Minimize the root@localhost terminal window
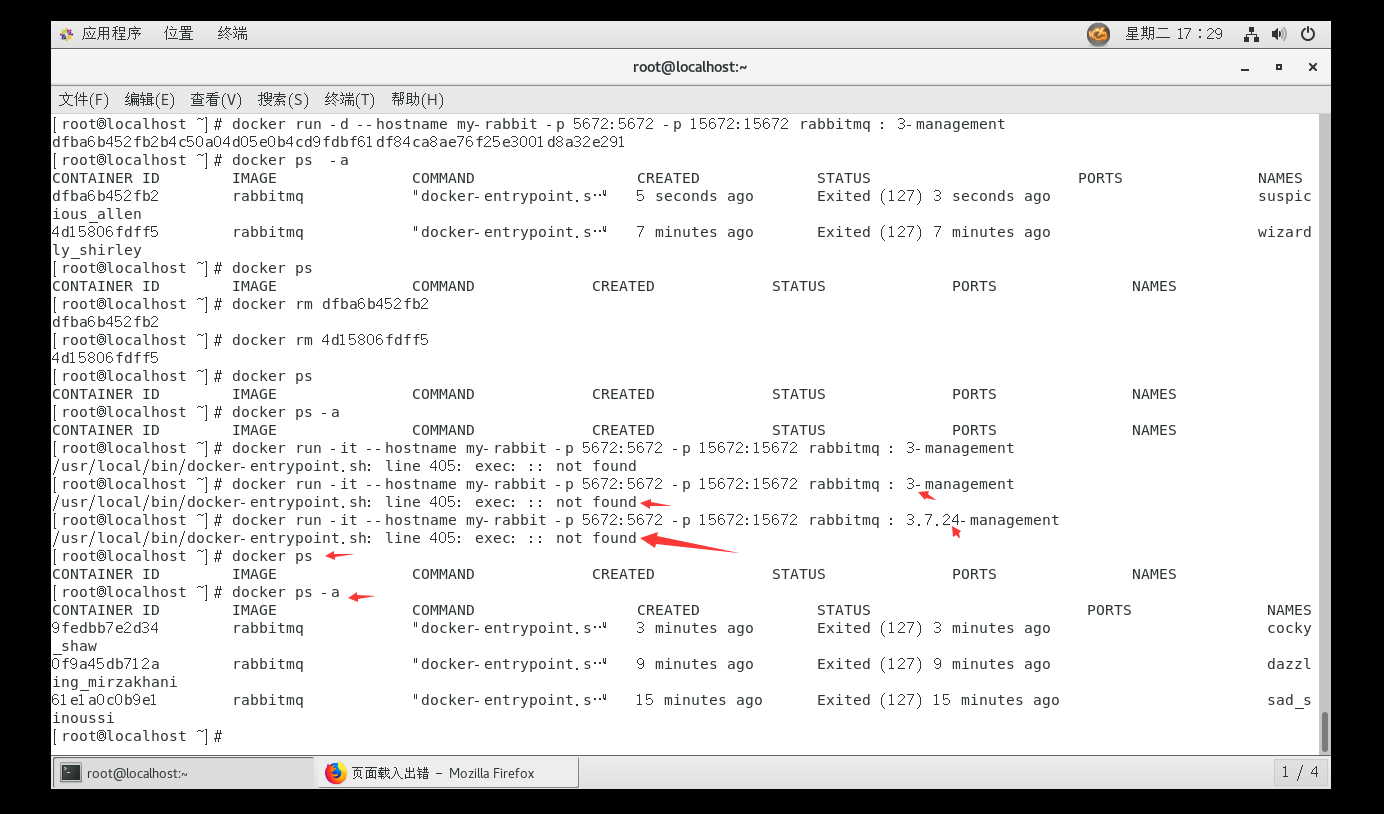This screenshot has height=814, width=1384. [1245, 68]
